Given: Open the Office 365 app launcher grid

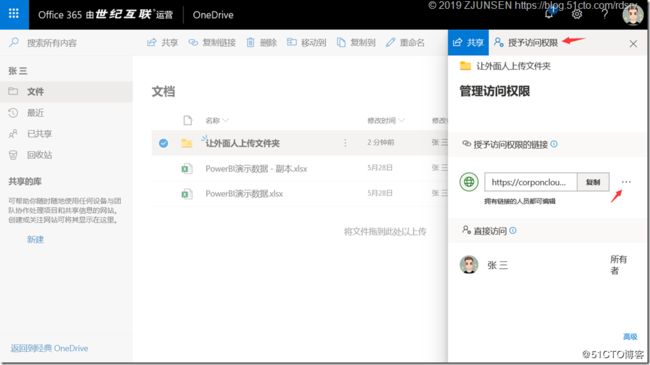Looking at the screenshot, I should click(x=14, y=14).
